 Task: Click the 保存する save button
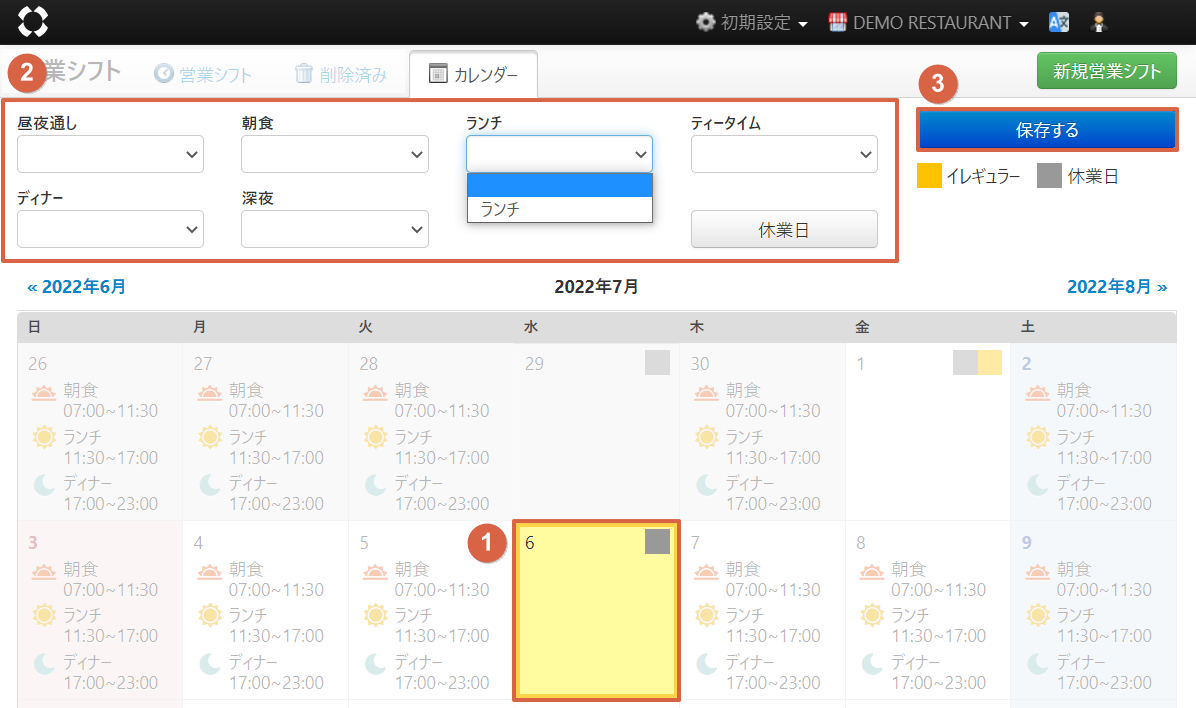1046,130
